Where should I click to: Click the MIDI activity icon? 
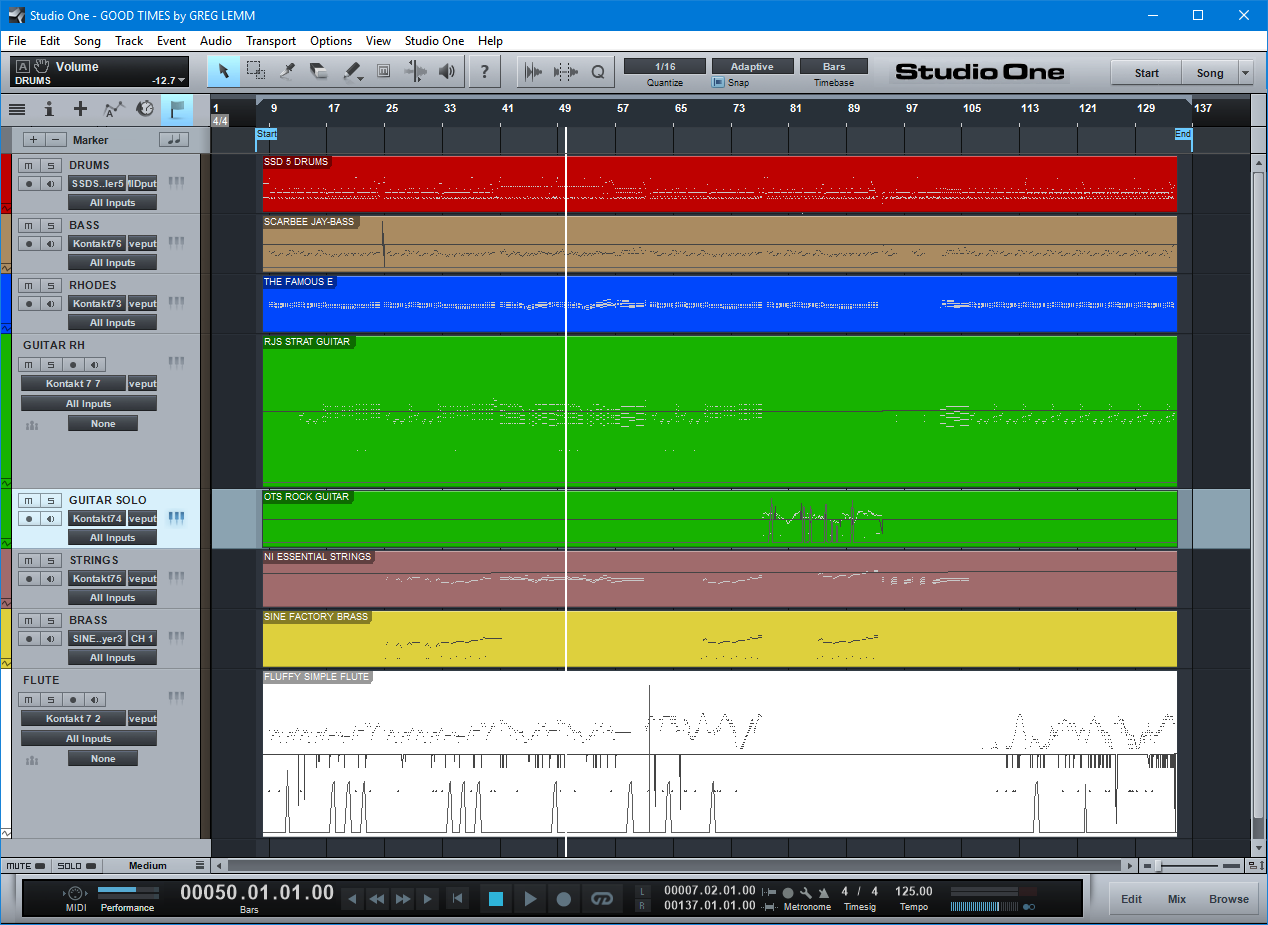[76, 893]
